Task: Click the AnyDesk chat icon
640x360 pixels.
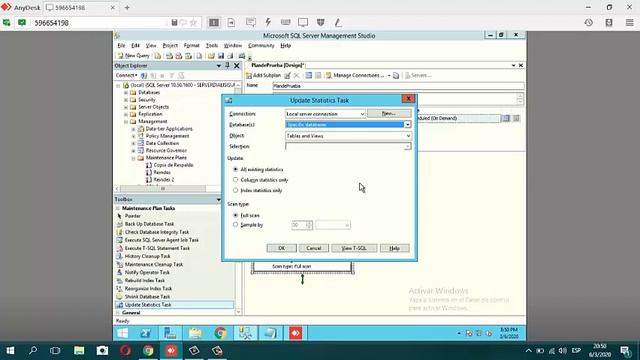Action: (x=251, y=22)
